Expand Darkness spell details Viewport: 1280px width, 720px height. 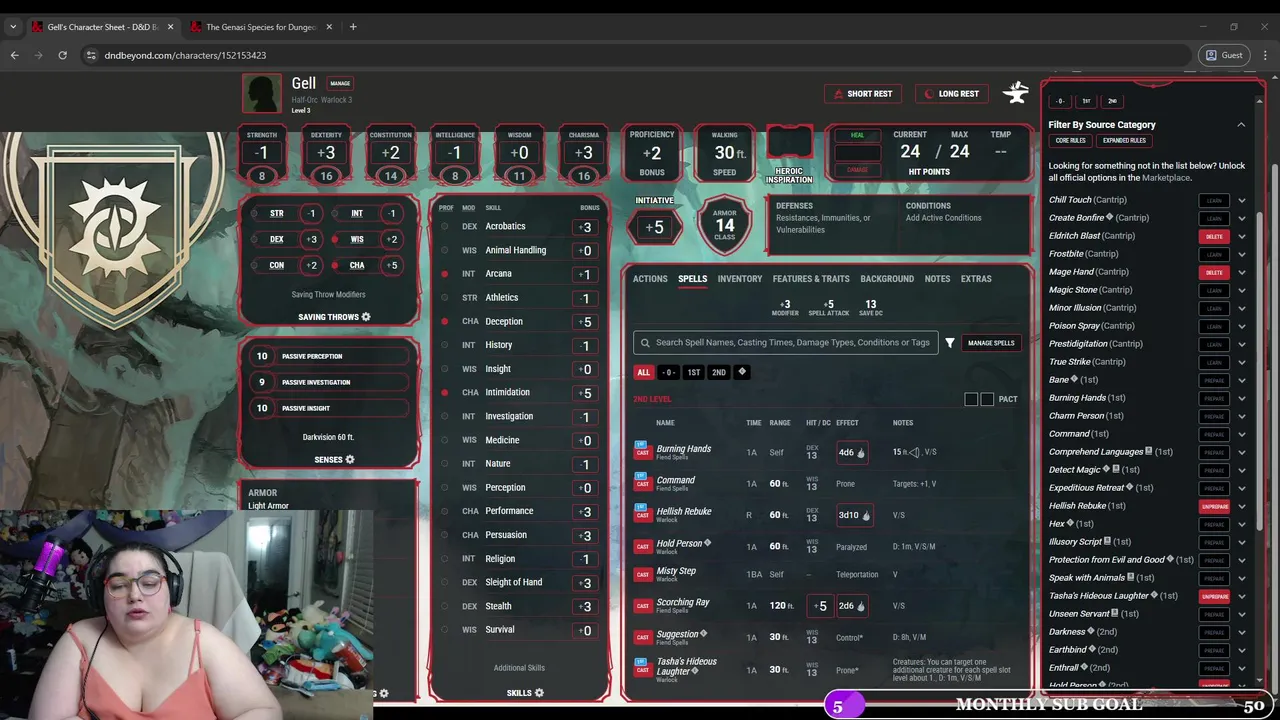tap(1241, 632)
